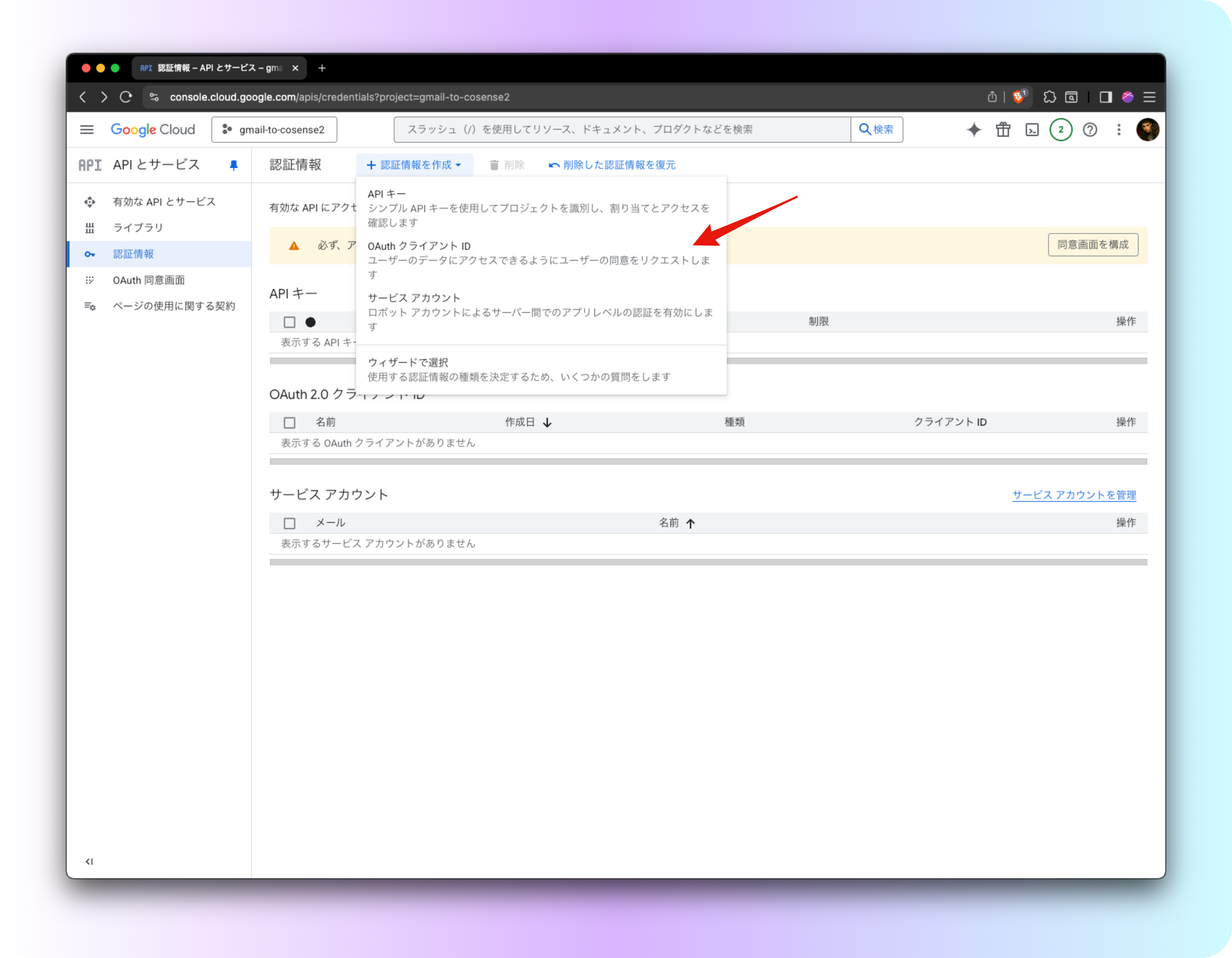The image size is (1232, 958).
Task: Click the 検索 search button
Action: (876, 130)
